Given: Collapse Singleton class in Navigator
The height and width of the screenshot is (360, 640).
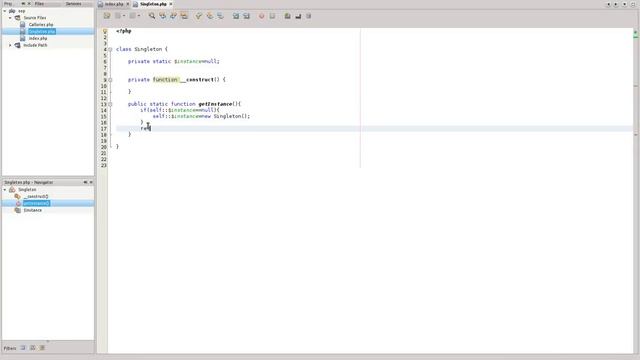Looking at the screenshot, I should pos(5,190).
